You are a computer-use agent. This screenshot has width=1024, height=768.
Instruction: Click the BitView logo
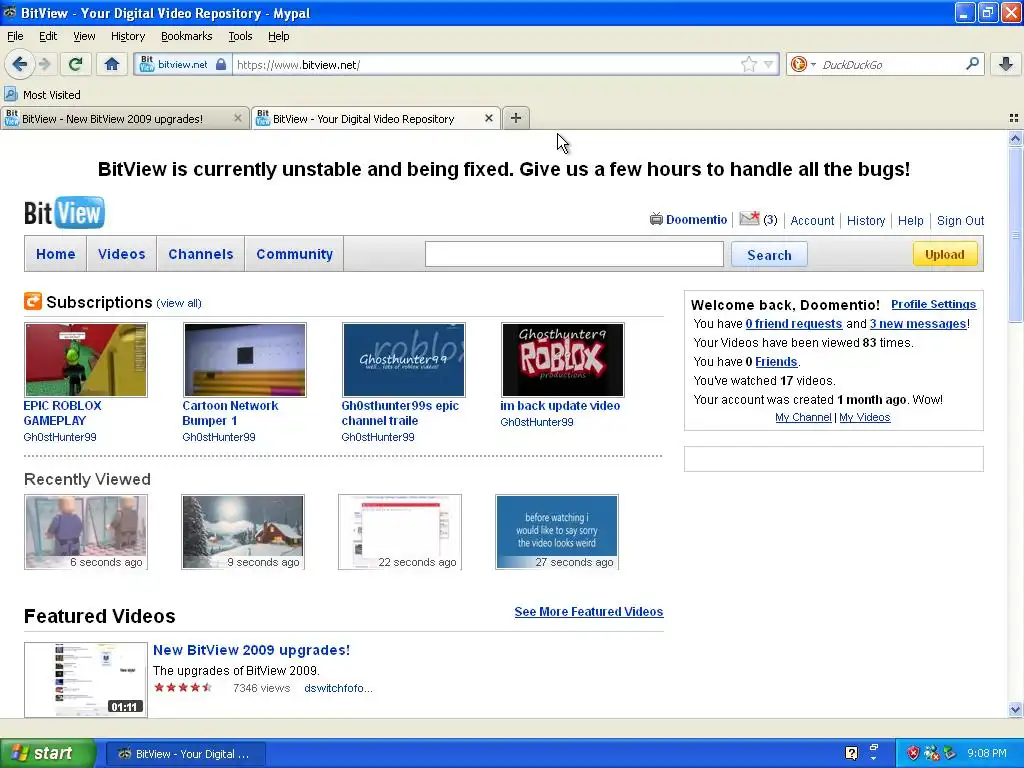tap(64, 213)
